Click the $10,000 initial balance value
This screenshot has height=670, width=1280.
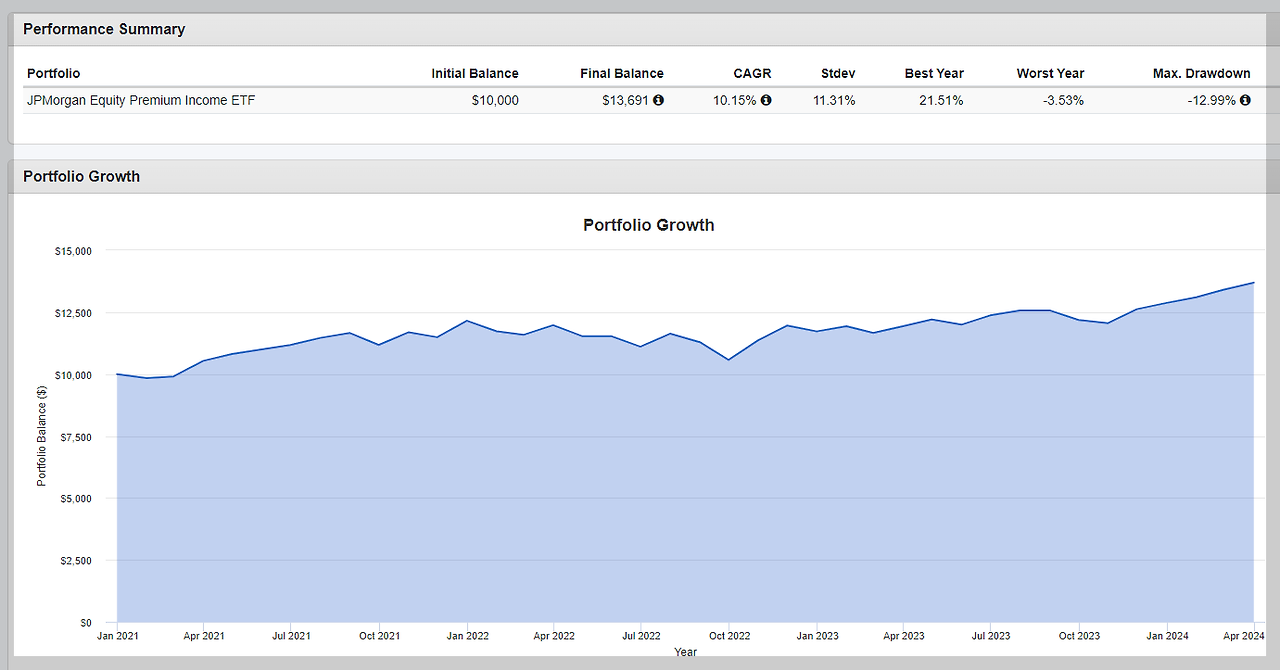pos(495,100)
